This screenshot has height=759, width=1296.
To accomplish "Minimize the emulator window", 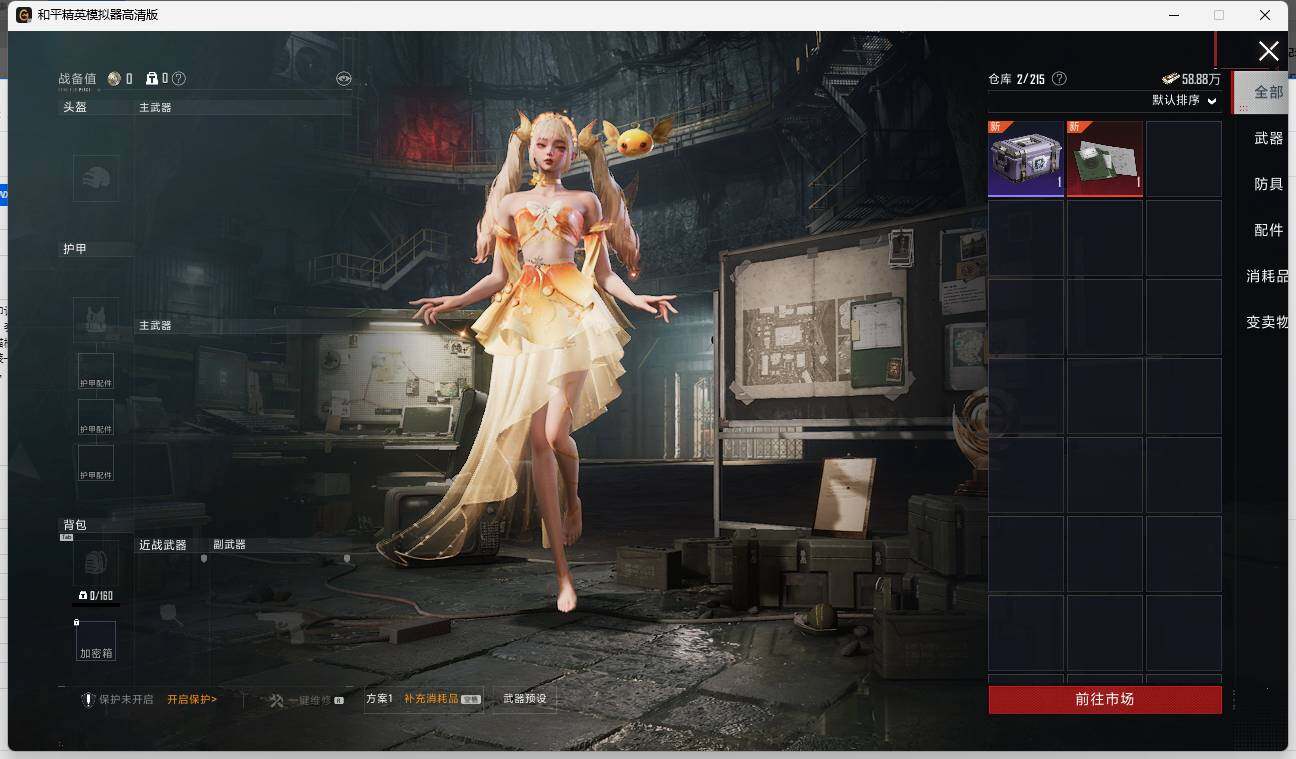I will coord(1172,15).
